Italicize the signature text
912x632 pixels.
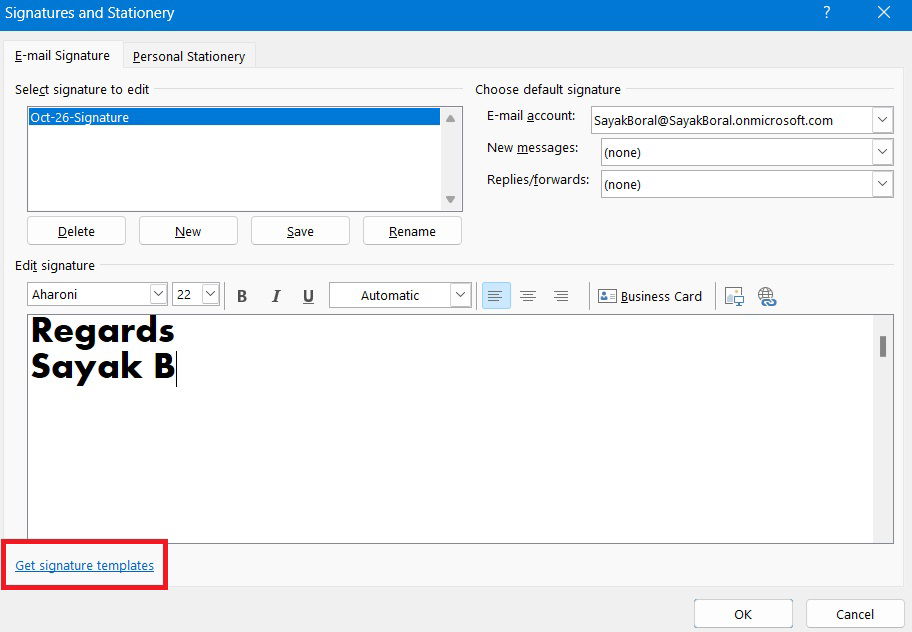(x=275, y=295)
